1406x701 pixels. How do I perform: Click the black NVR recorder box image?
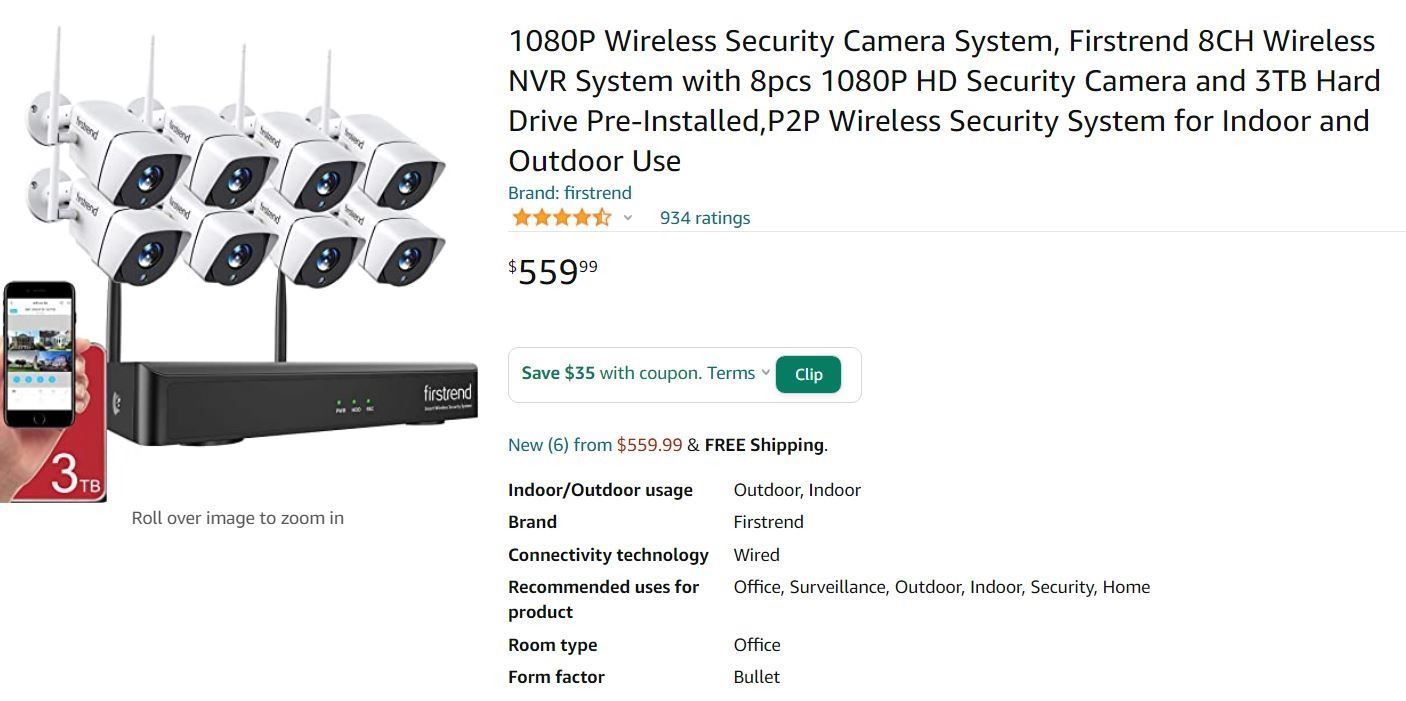tap(290, 400)
